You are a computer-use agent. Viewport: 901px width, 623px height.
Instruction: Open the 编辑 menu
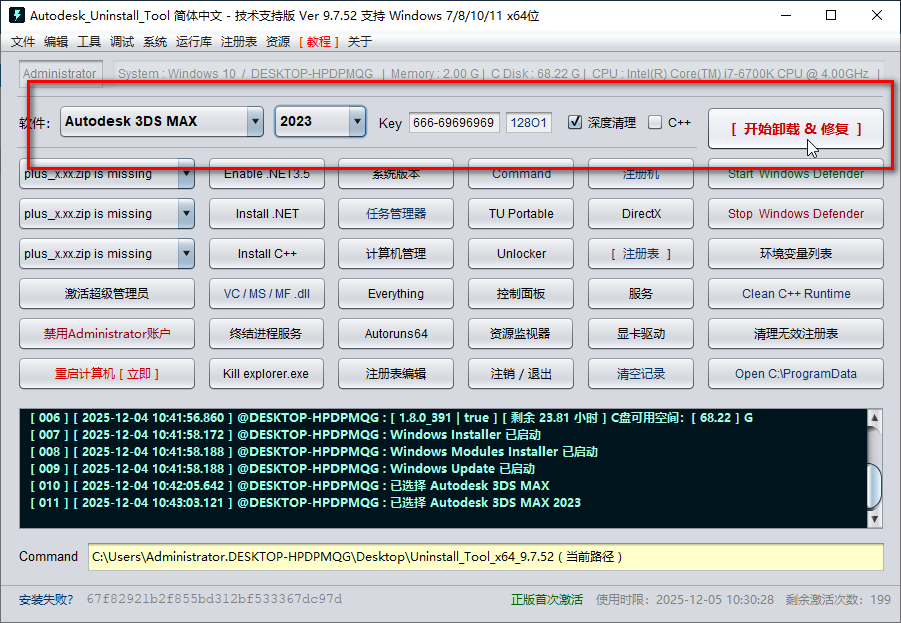click(x=56, y=41)
